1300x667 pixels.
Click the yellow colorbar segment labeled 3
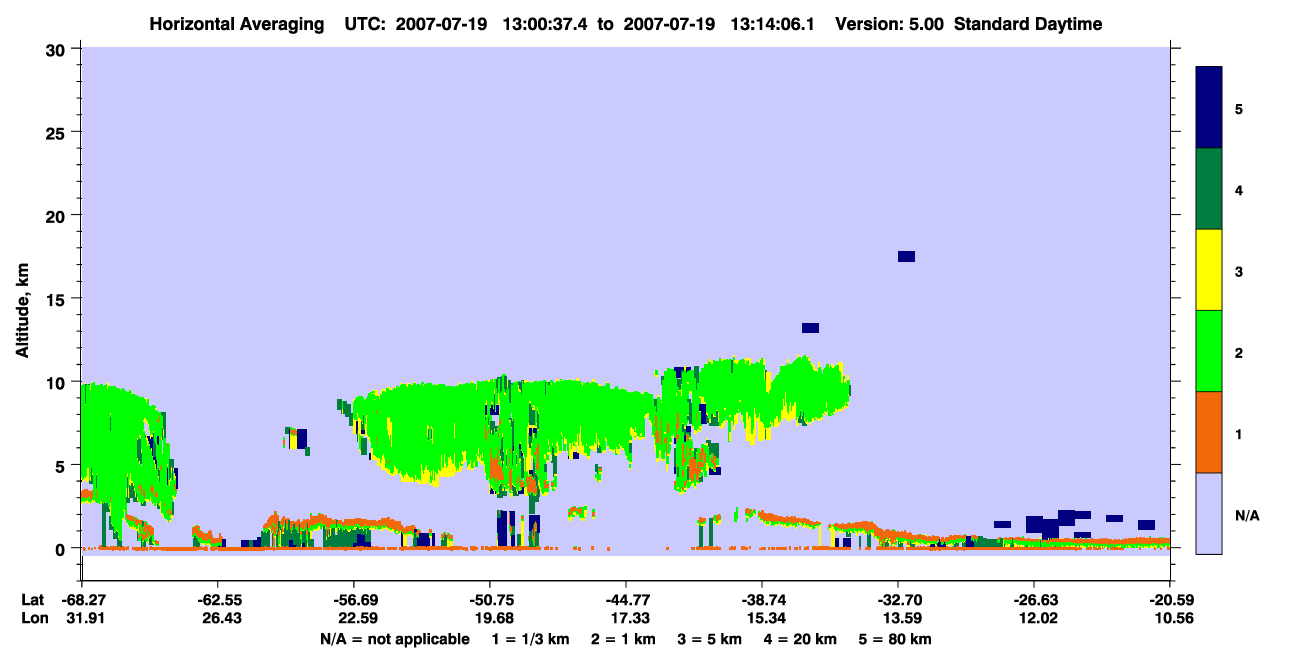click(x=1209, y=270)
